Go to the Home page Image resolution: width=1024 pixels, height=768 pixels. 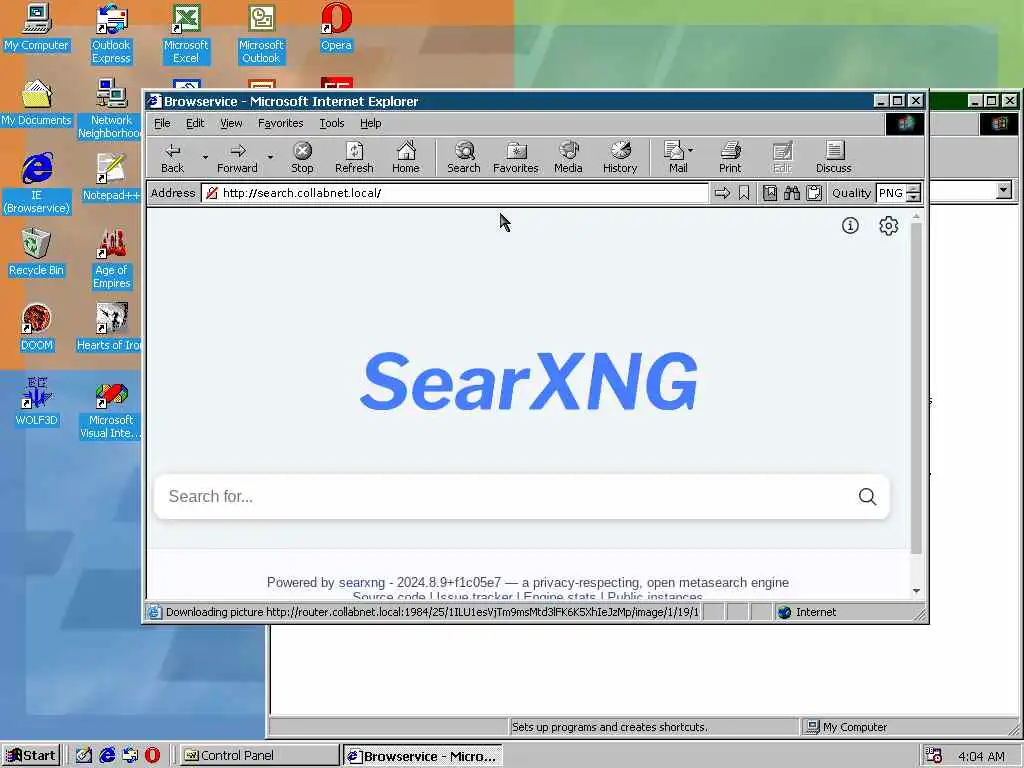coord(406,157)
